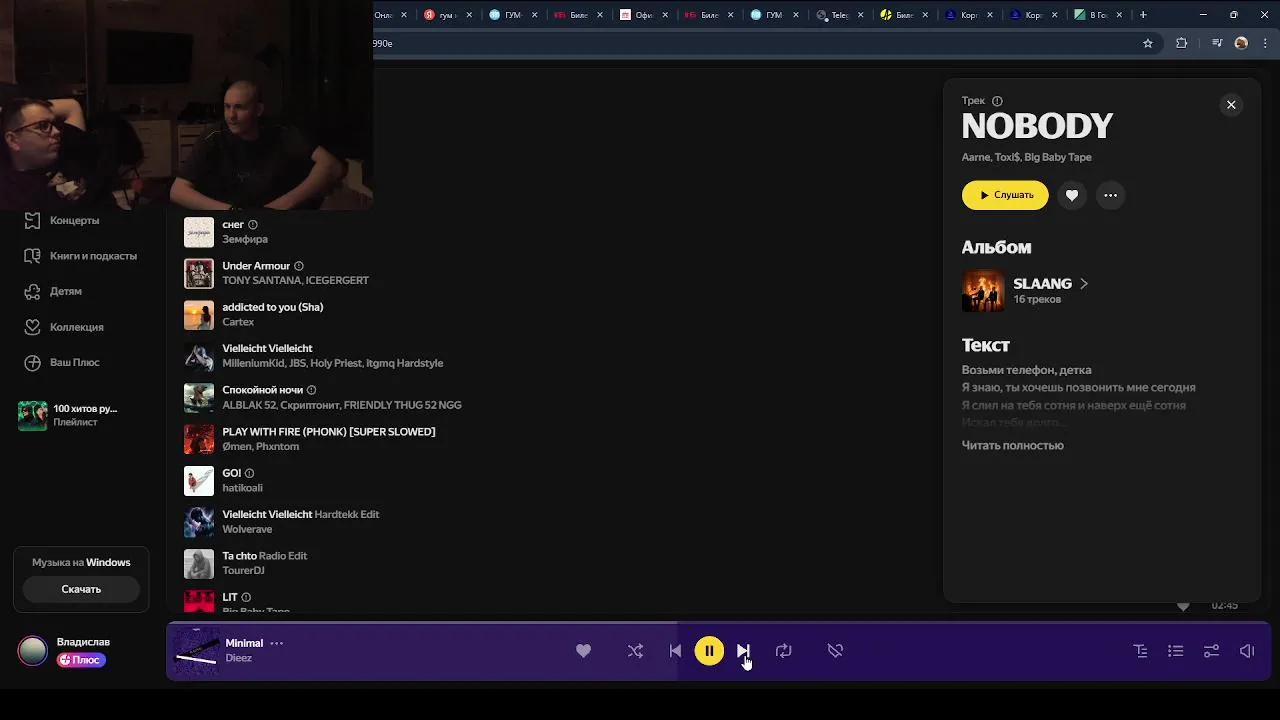Close the NOBODY track panel
This screenshot has width=1280, height=720.
point(1231,105)
